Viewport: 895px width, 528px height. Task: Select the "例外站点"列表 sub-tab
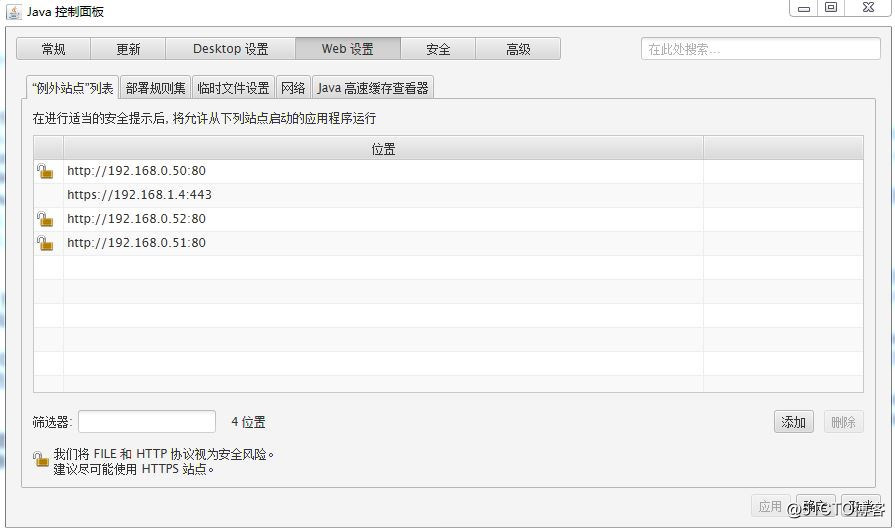72,88
